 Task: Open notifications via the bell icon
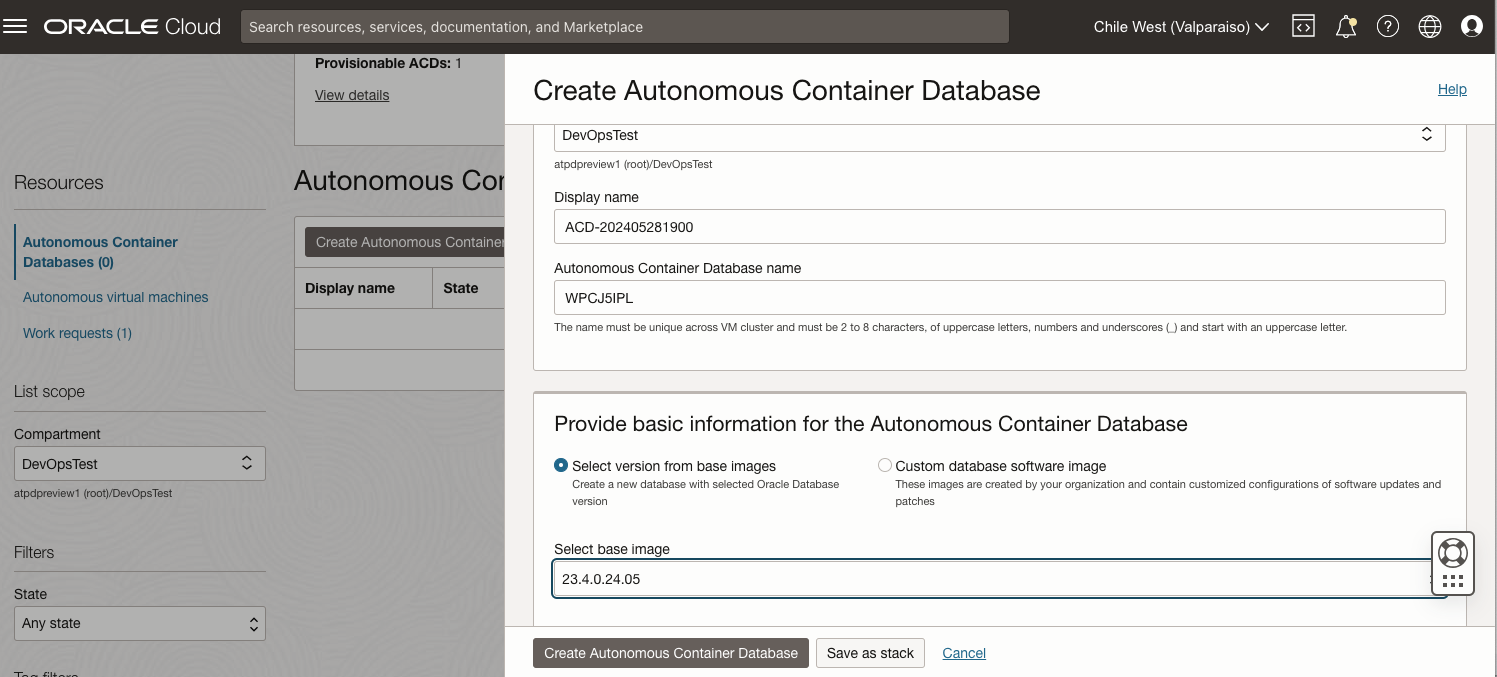1345,26
